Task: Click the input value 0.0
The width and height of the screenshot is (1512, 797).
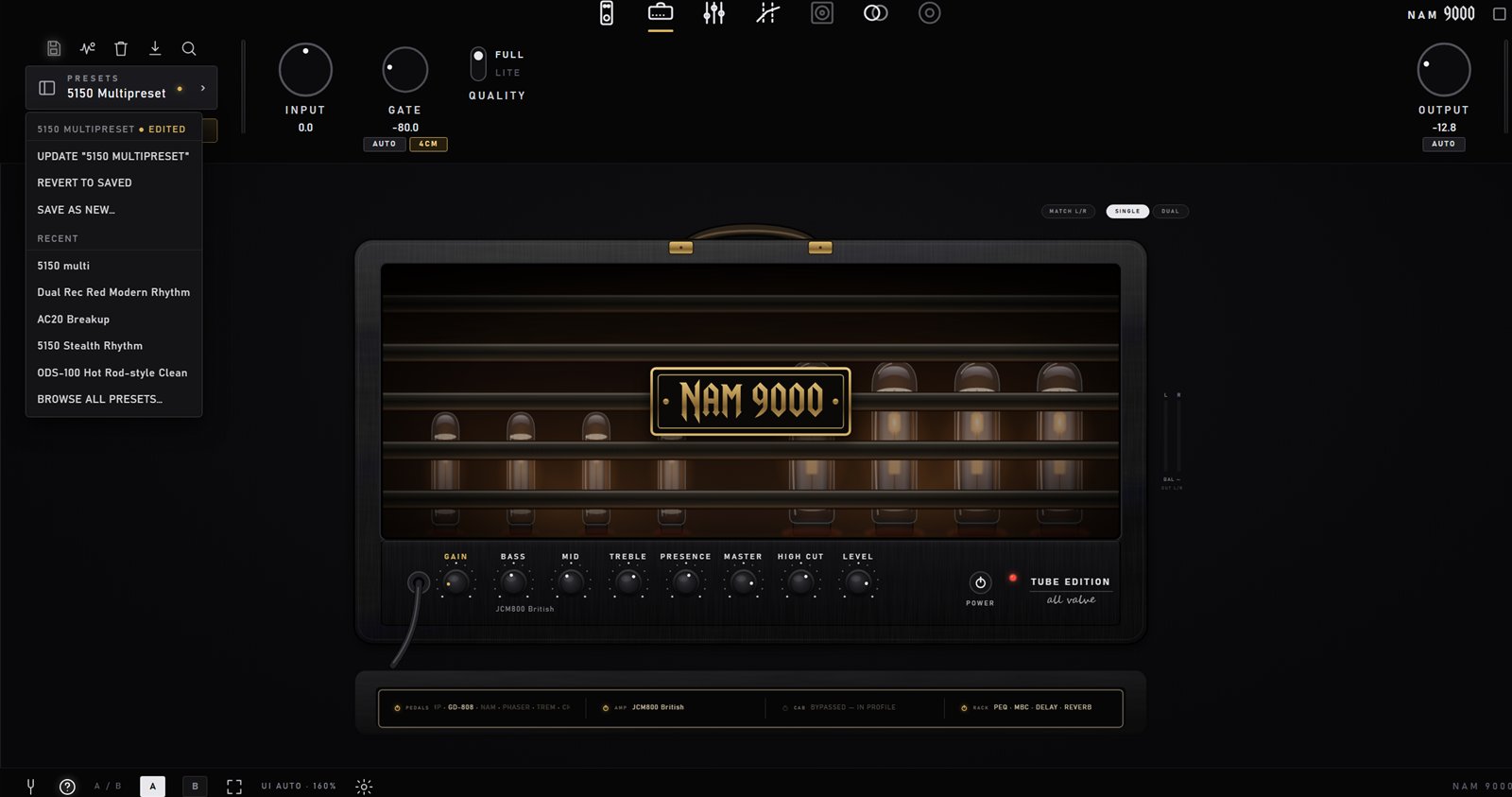Action: (305, 128)
